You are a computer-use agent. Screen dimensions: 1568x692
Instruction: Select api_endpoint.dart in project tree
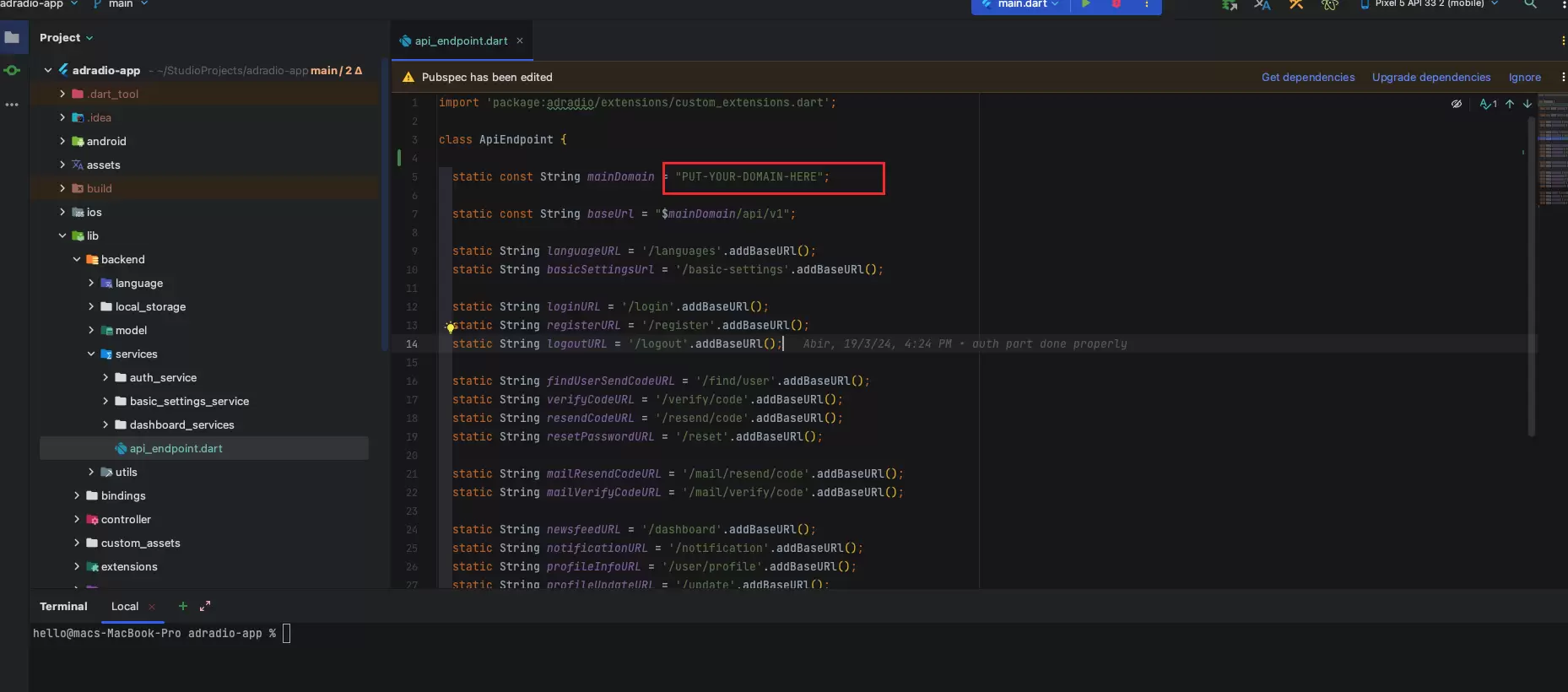[204, 448]
